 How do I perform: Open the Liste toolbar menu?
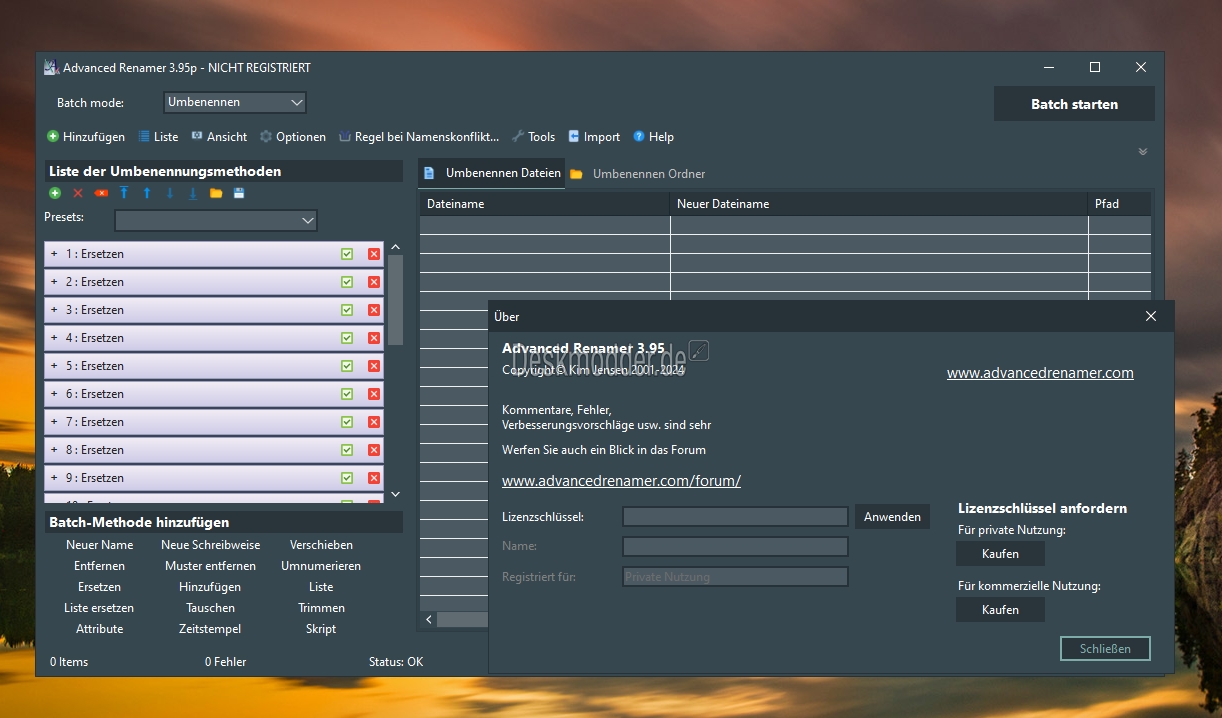[158, 137]
